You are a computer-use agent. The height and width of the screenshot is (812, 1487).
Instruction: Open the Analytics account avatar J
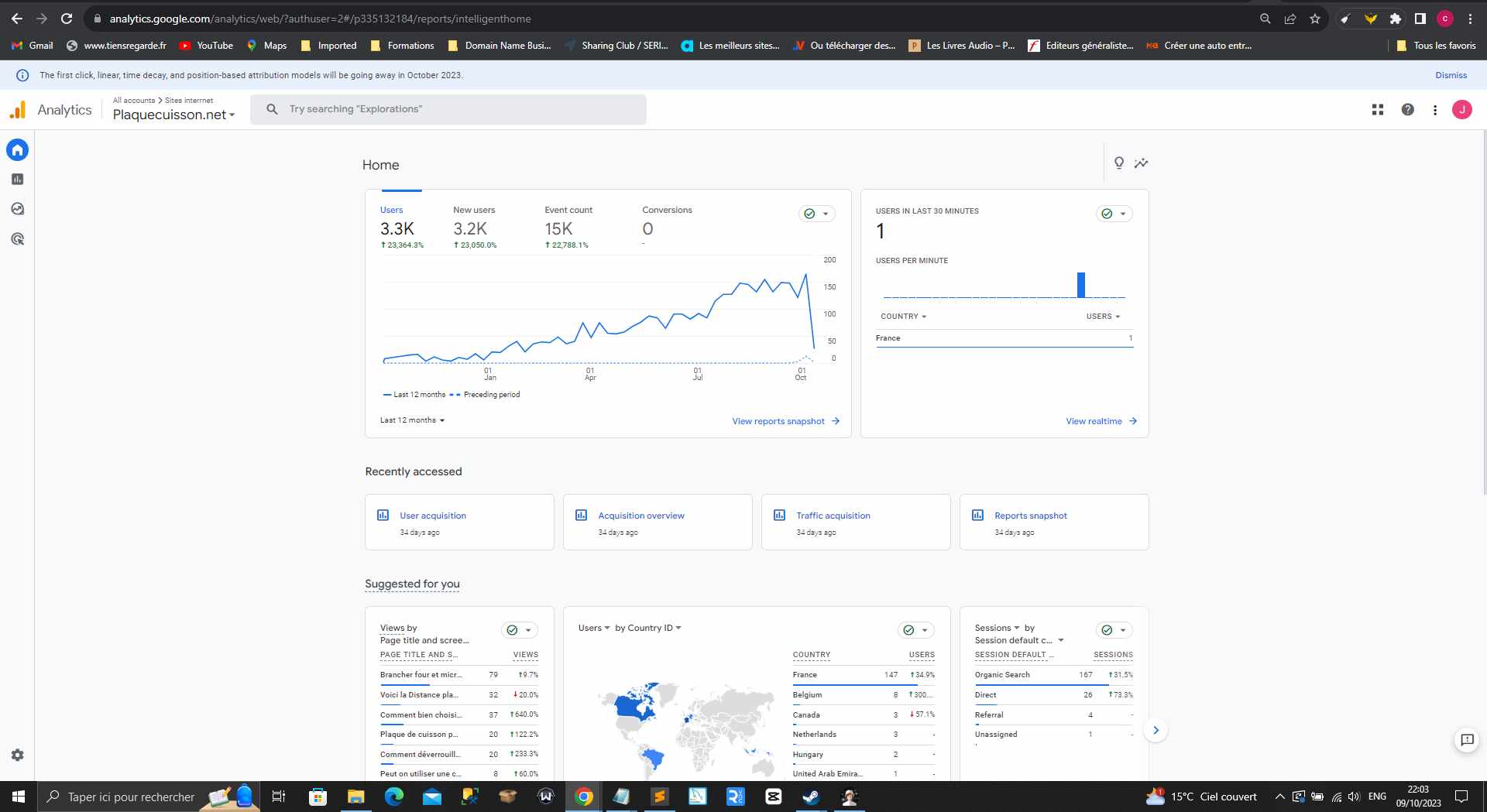tap(1461, 110)
